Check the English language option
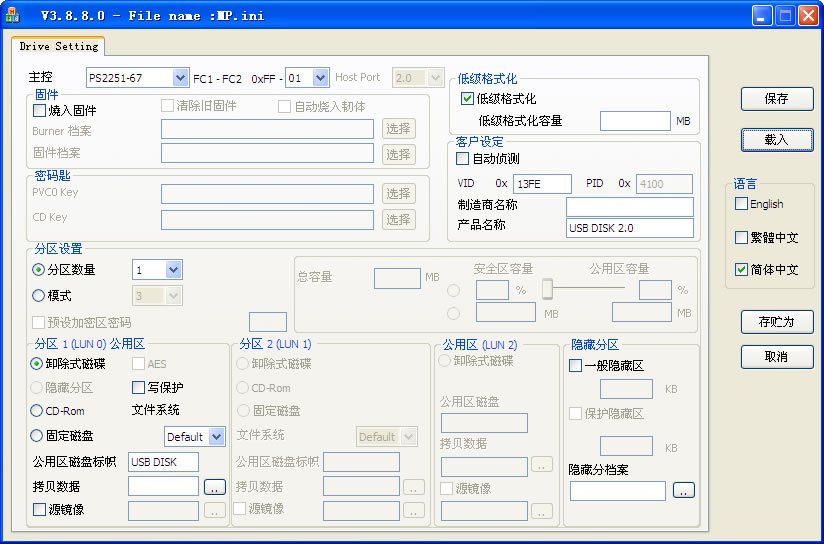Image resolution: width=824 pixels, height=544 pixels. click(x=741, y=204)
